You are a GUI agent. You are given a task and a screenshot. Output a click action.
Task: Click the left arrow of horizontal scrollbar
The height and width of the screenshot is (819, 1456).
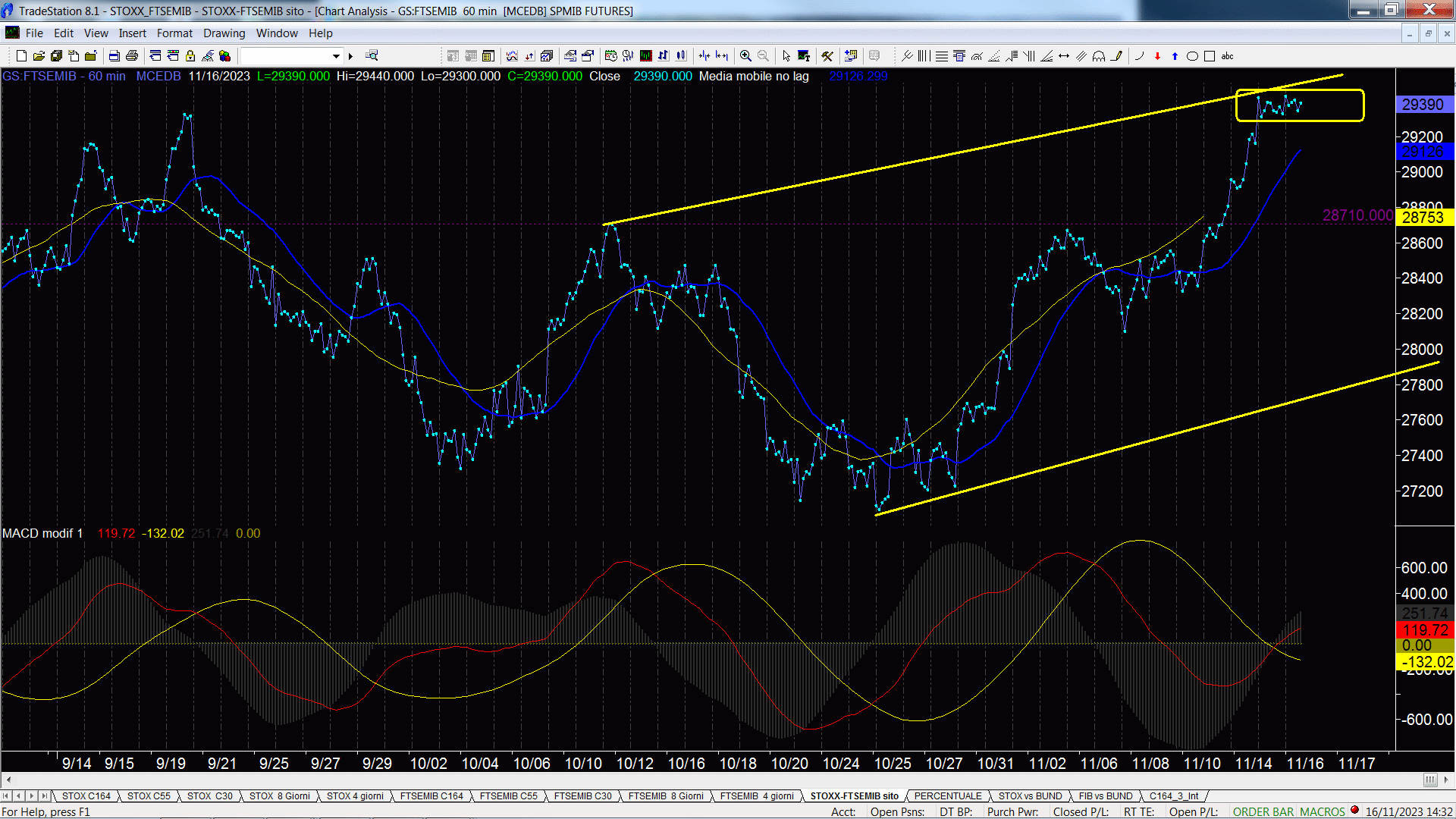tap(8, 780)
